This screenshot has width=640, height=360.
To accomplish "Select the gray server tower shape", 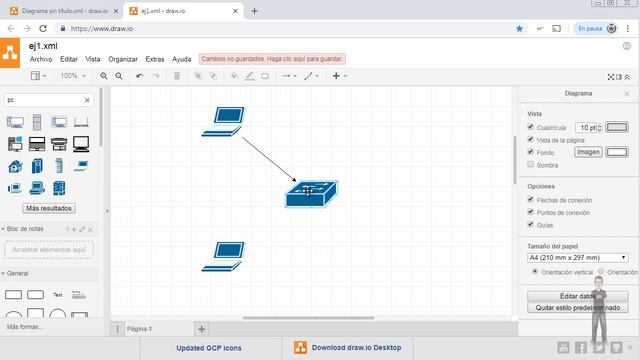I will click(37, 122).
